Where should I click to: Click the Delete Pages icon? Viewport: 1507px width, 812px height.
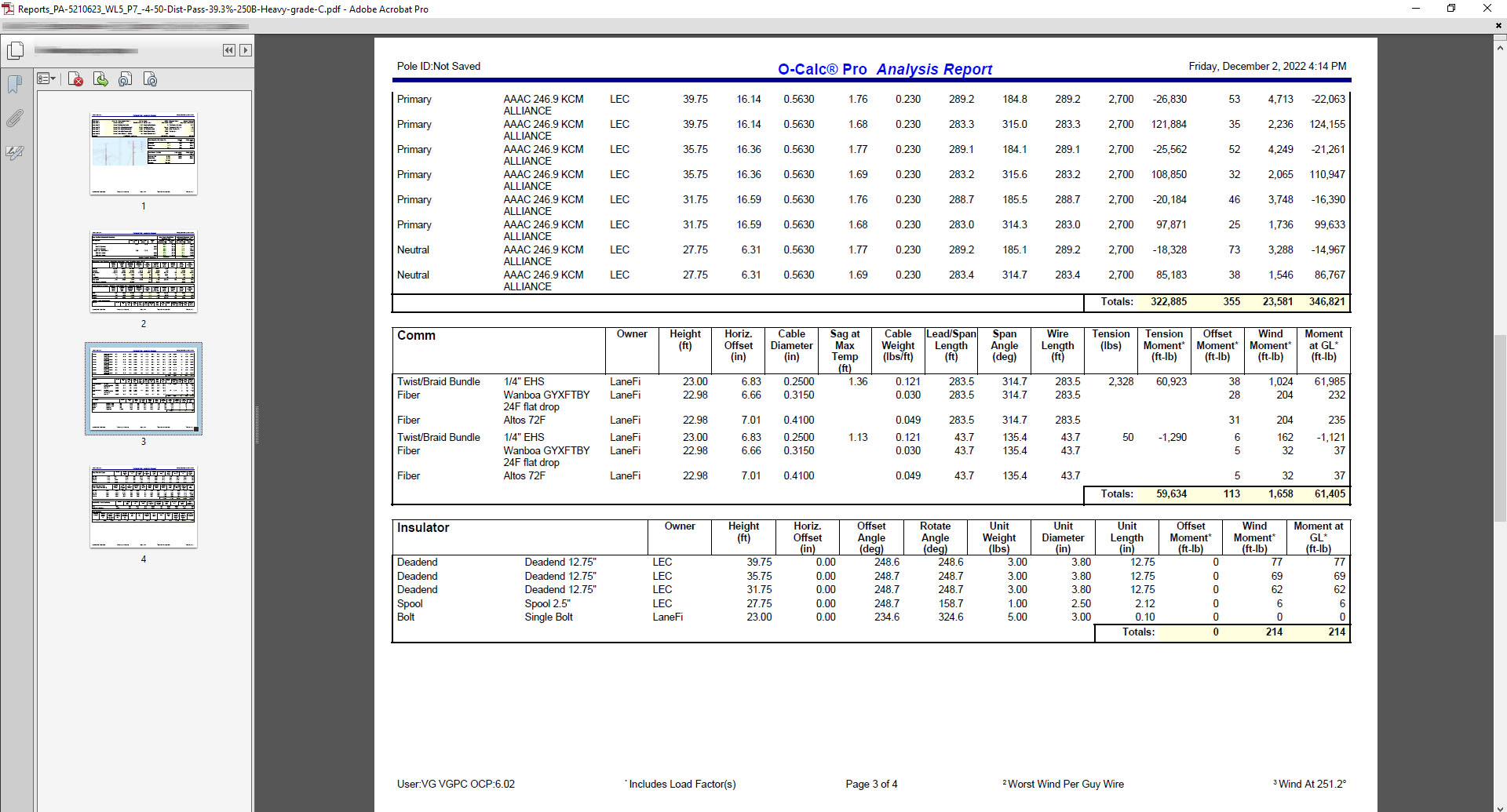coord(76,79)
